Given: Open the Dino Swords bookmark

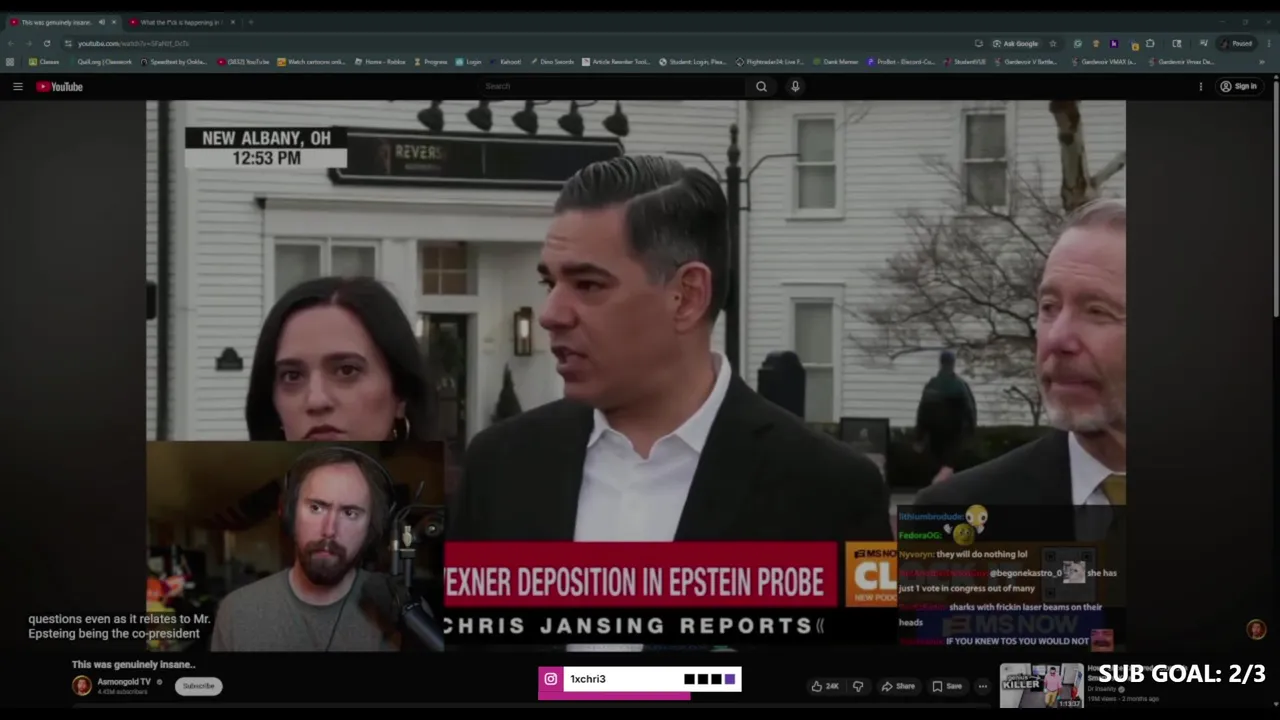Looking at the screenshot, I should pos(551,62).
